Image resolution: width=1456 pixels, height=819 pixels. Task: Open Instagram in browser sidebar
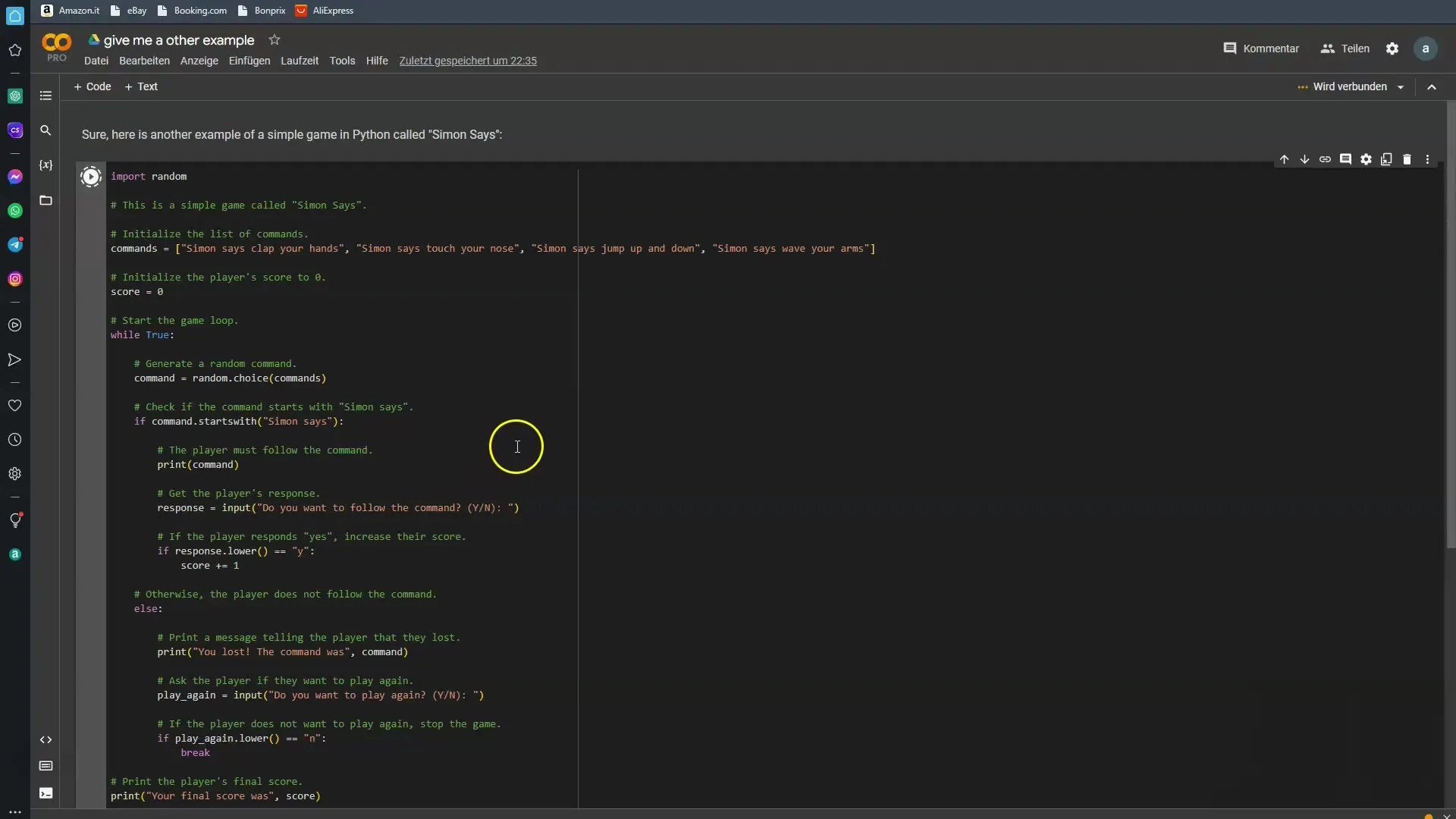click(15, 279)
